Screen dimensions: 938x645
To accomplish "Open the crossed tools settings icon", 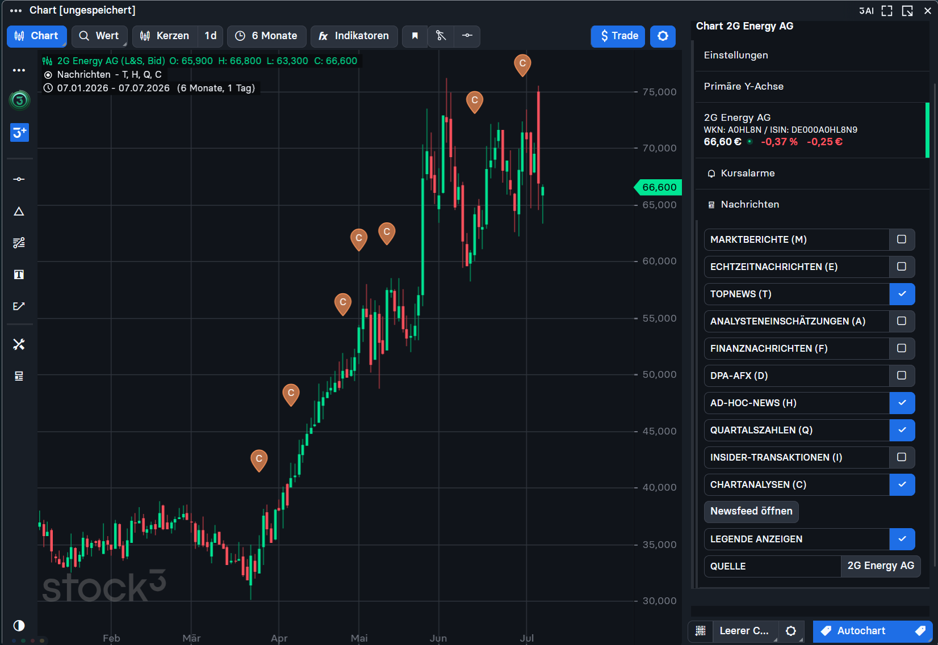I will coord(19,345).
